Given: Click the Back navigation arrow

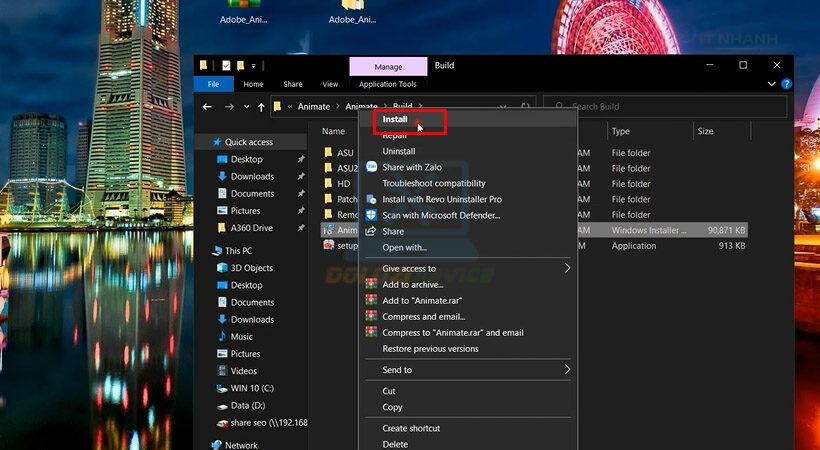Looking at the screenshot, I should point(207,107).
